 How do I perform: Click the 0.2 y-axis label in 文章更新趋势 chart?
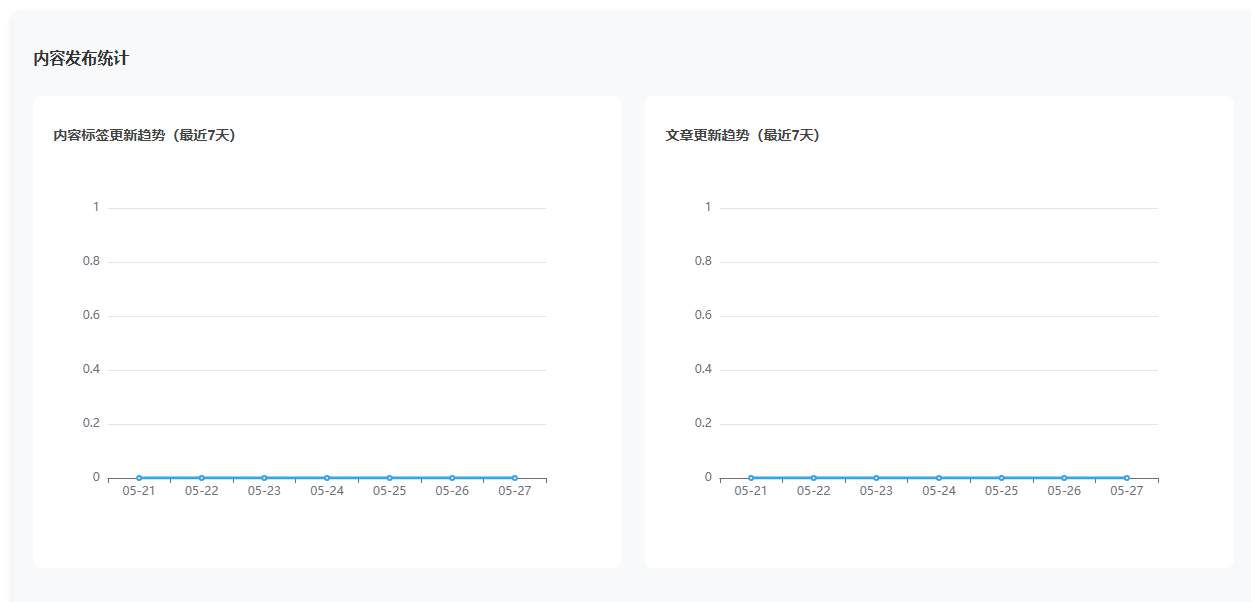pyautogui.click(x=703, y=423)
